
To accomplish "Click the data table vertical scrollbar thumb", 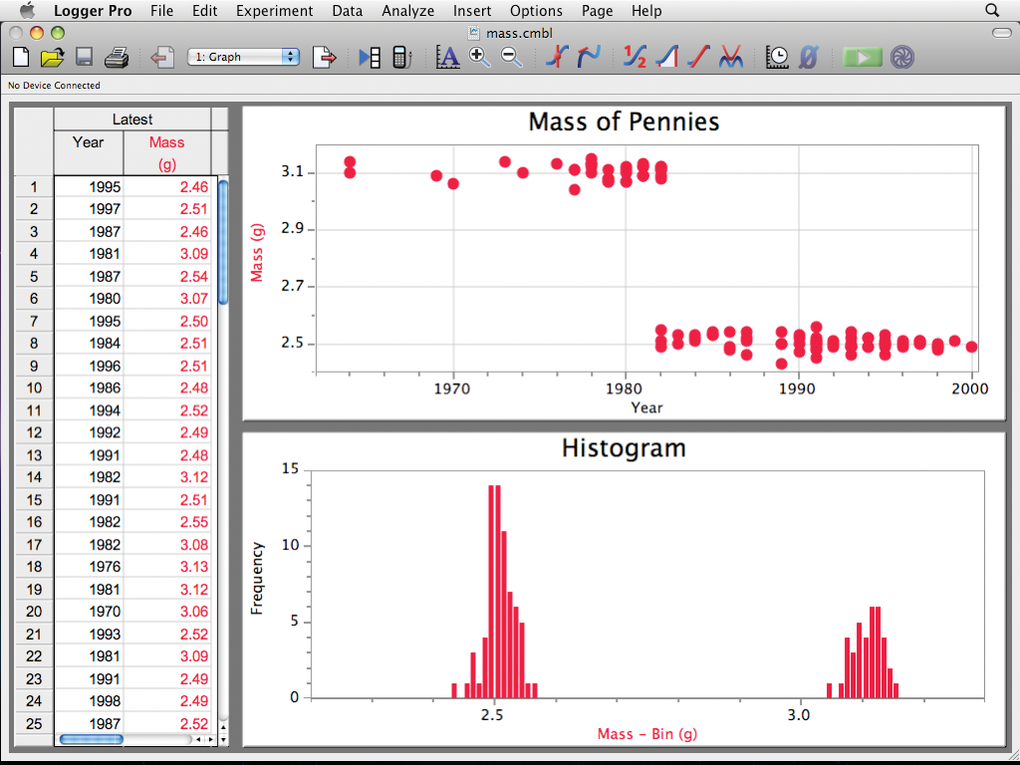I will coord(223,243).
